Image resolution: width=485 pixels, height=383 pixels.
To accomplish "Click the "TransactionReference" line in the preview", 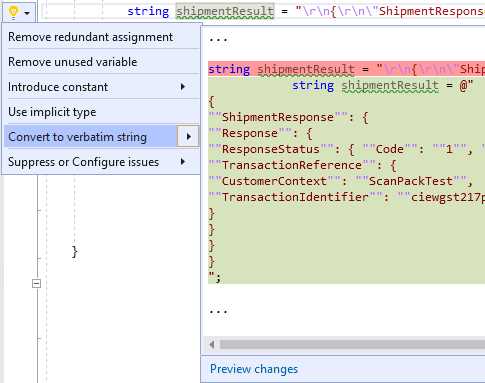I will tap(303, 165).
